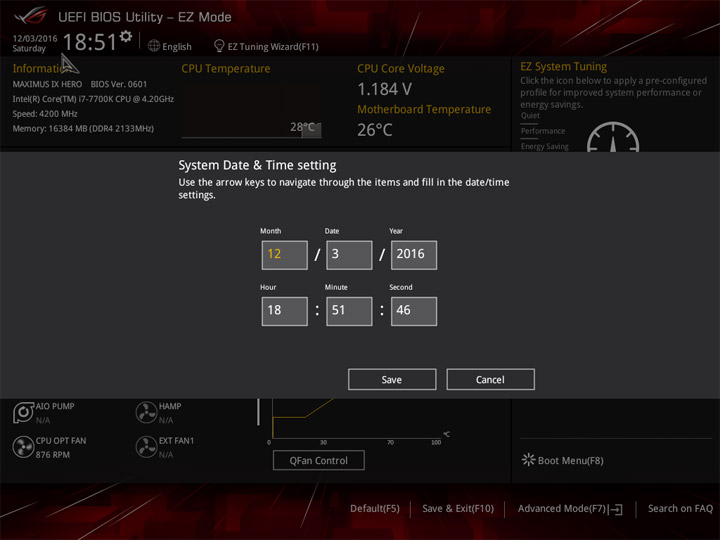Click the Motherboard Temperature value 26°C
Viewport: 720px width, 540px height.
[375, 130]
